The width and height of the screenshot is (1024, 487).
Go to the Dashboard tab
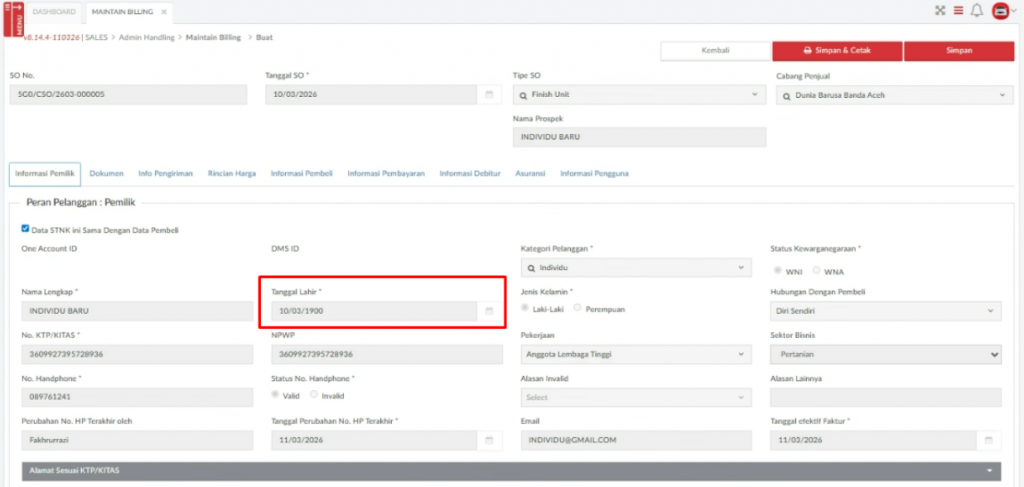[54, 12]
